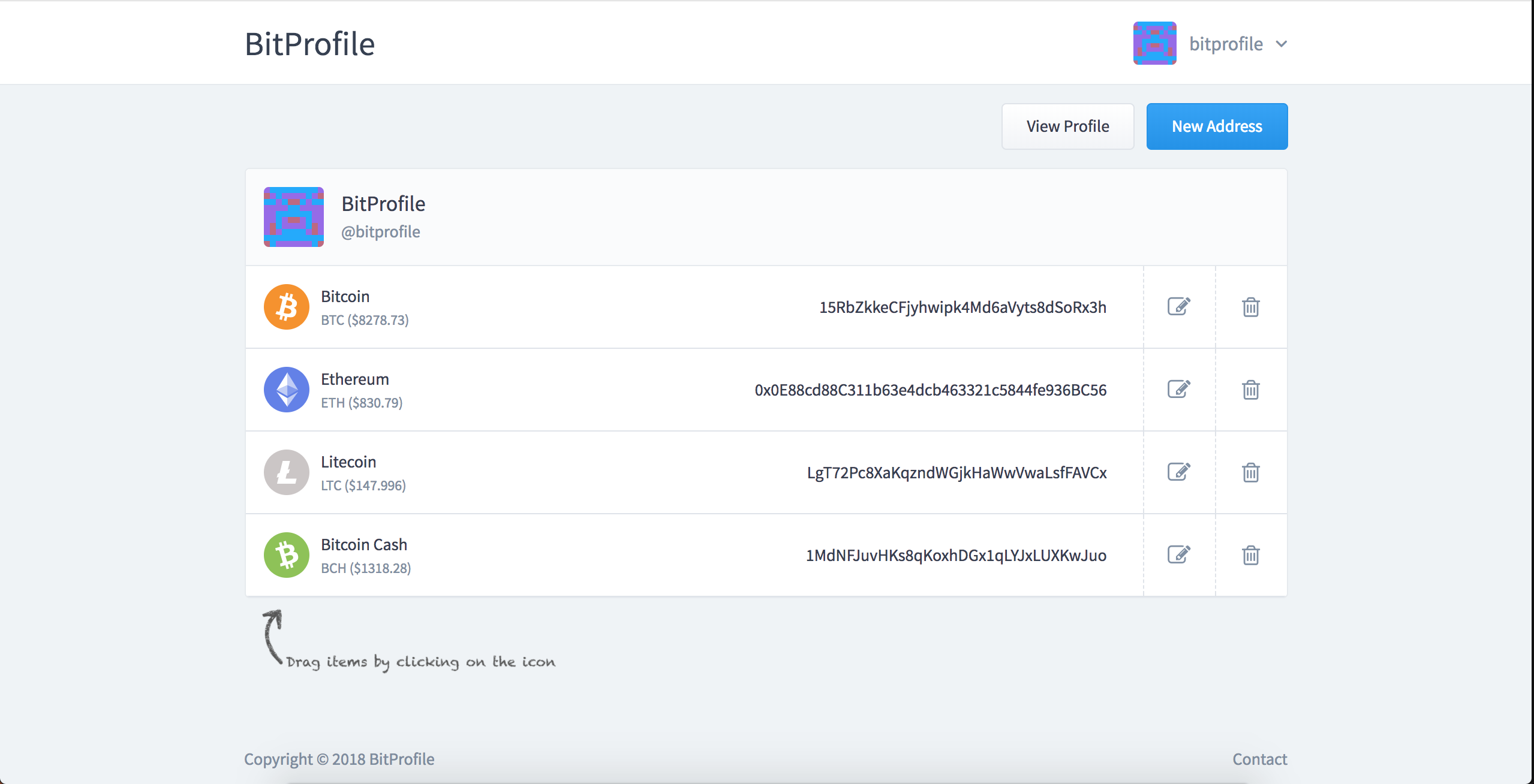The height and width of the screenshot is (784, 1534).
Task: Create a New Address
Action: click(1217, 126)
